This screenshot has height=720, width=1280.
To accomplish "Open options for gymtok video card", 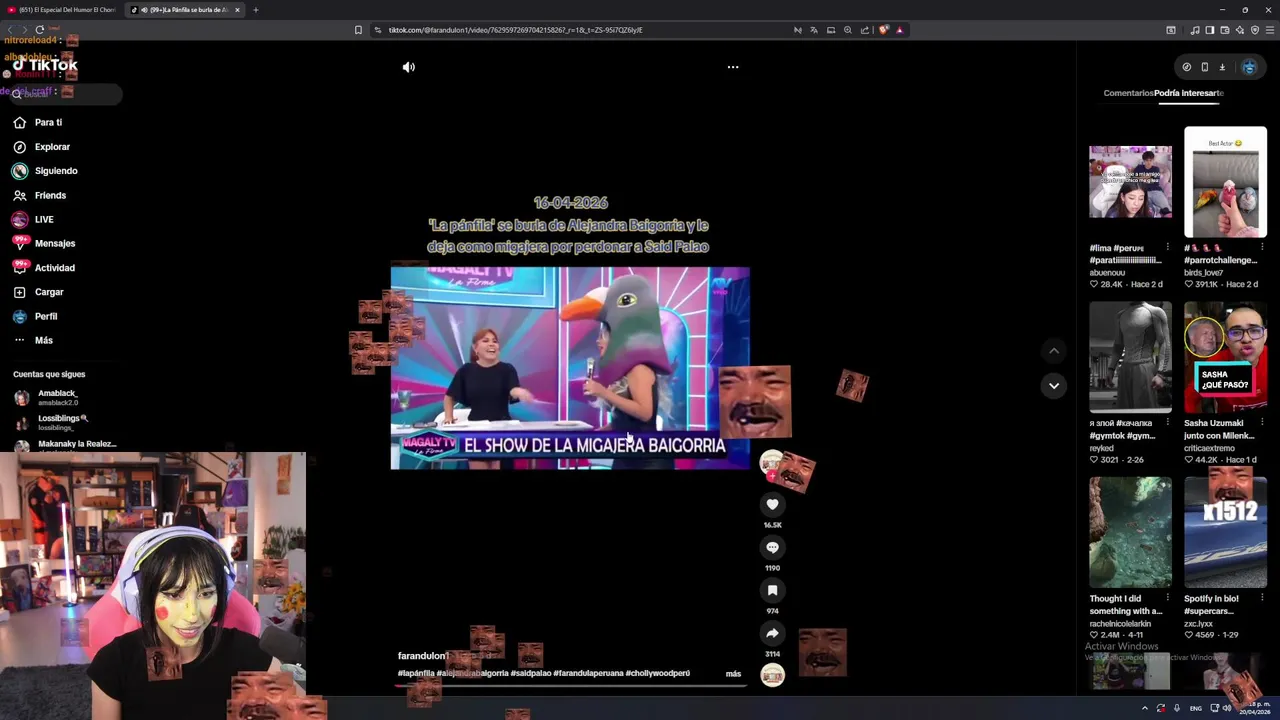I will (1167, 423).
